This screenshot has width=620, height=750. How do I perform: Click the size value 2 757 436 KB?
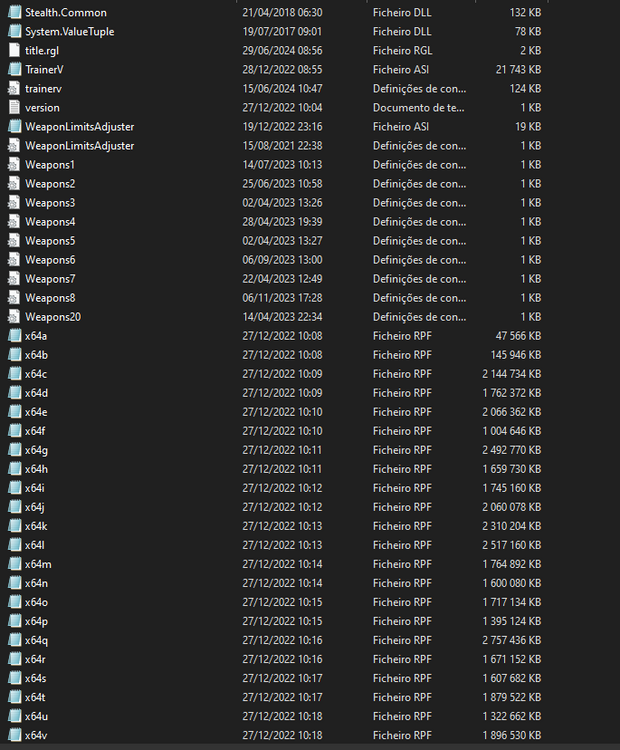(512, 640)
